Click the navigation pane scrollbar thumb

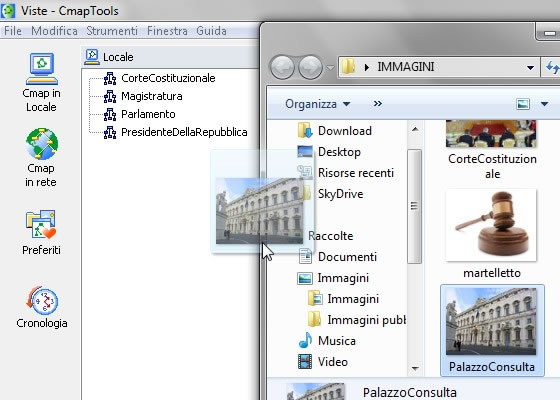(x=414, y=206)
